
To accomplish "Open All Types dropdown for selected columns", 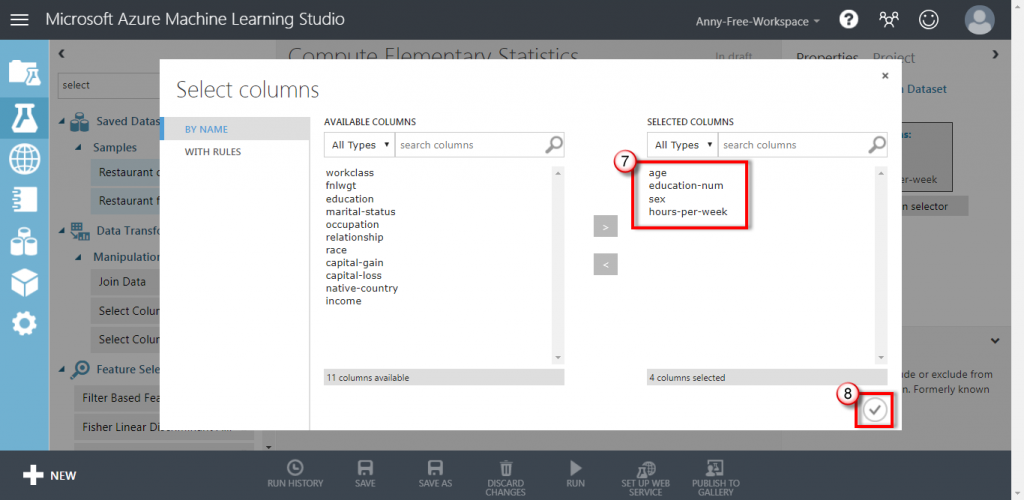I will (683, 145).
